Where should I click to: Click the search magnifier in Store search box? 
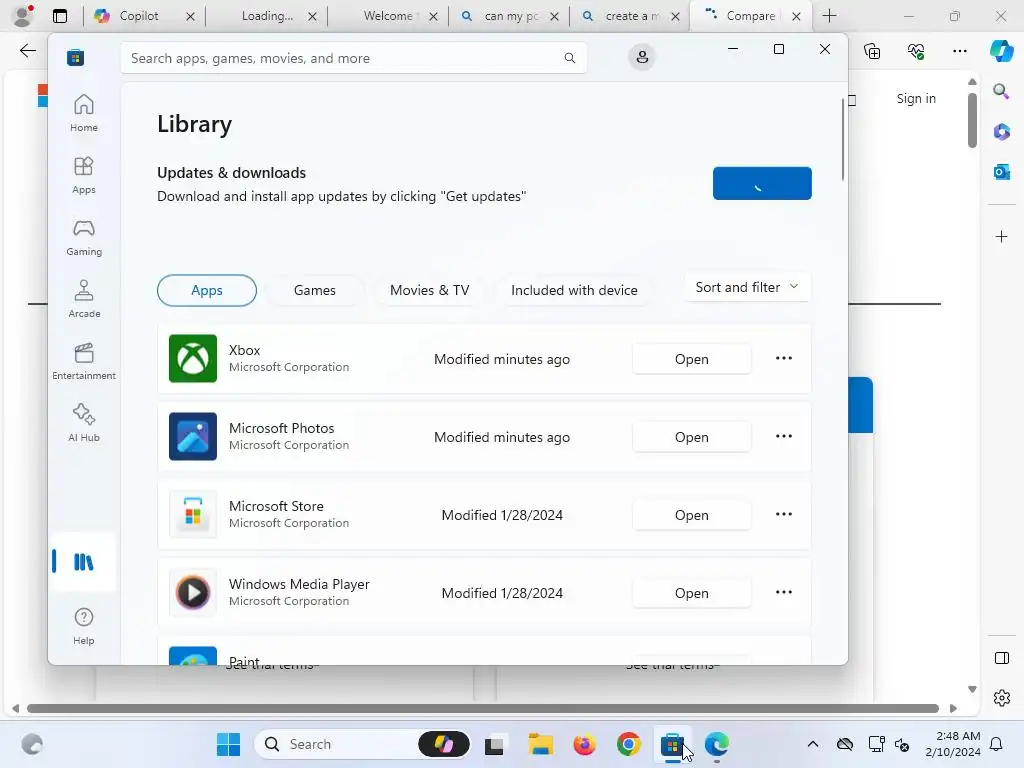[569, 58]
